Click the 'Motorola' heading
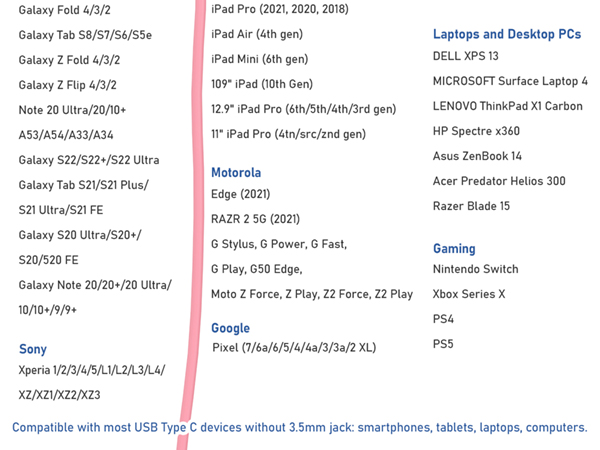This screenshot has height=450, width=600. coord(236,173)
